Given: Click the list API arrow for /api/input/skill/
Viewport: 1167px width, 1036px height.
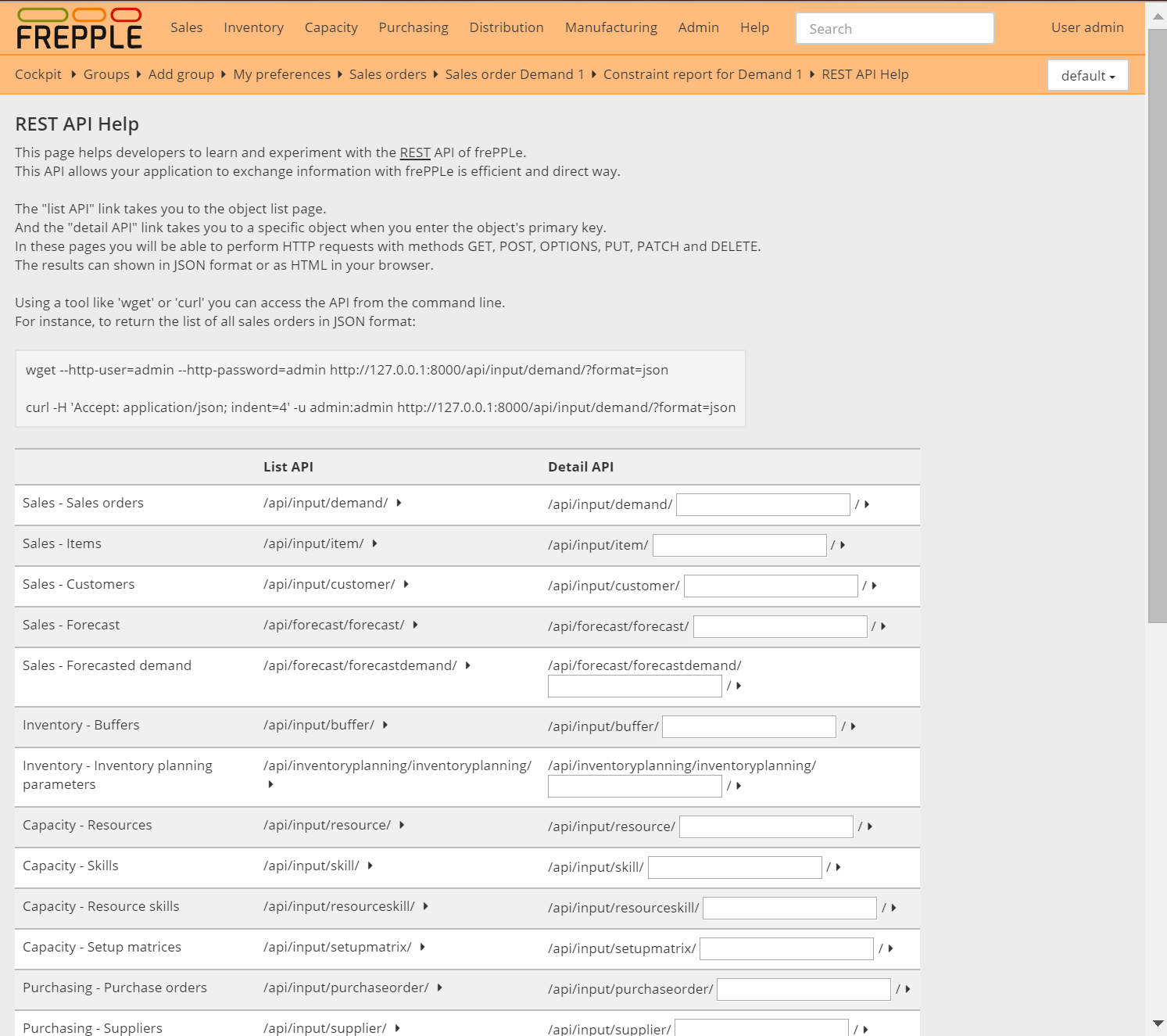Looking at the screenshot, I should (x=370, y=866).
